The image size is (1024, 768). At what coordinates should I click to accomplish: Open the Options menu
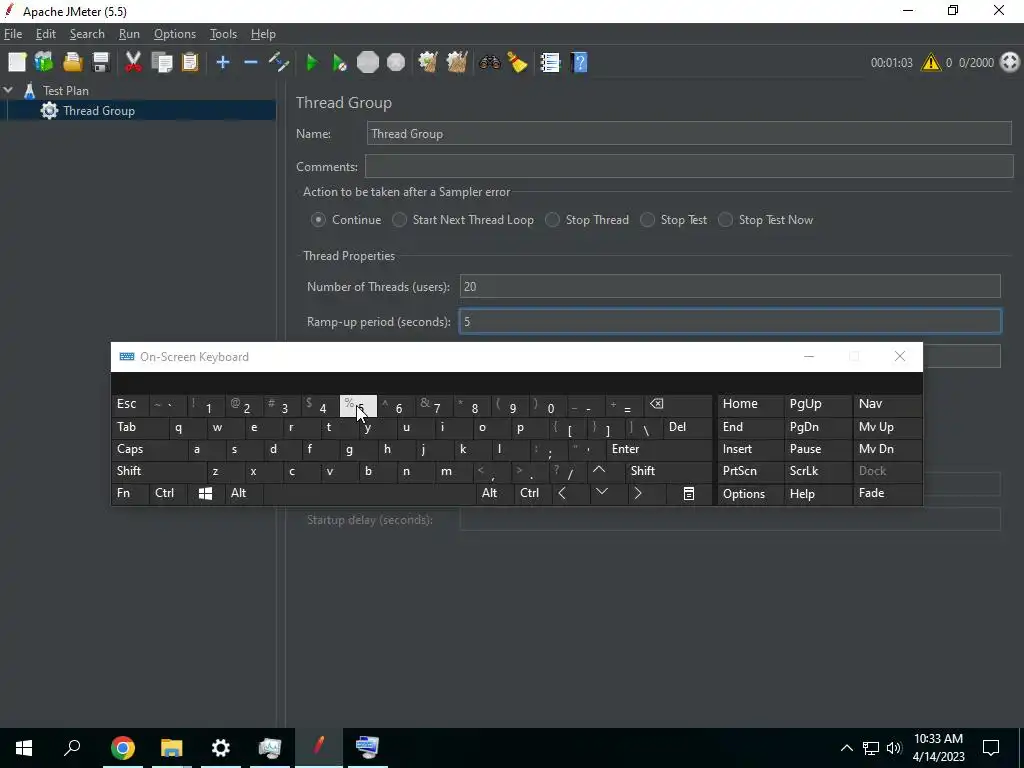[x=174, y=34]
